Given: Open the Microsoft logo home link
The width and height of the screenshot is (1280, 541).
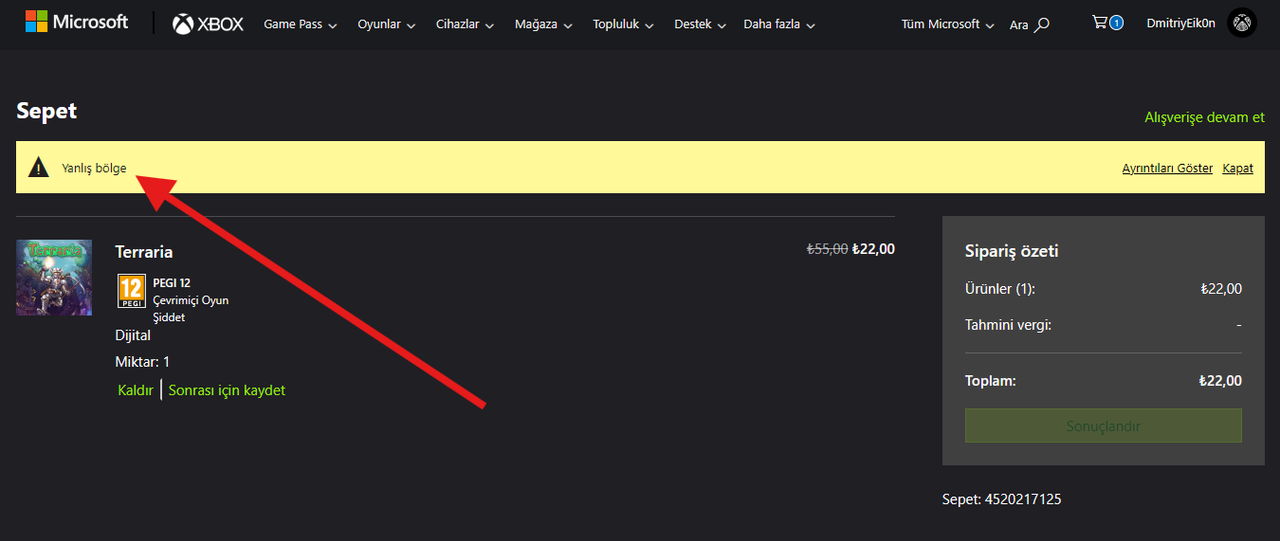Looking at the screenshot, I should (76, 22).
